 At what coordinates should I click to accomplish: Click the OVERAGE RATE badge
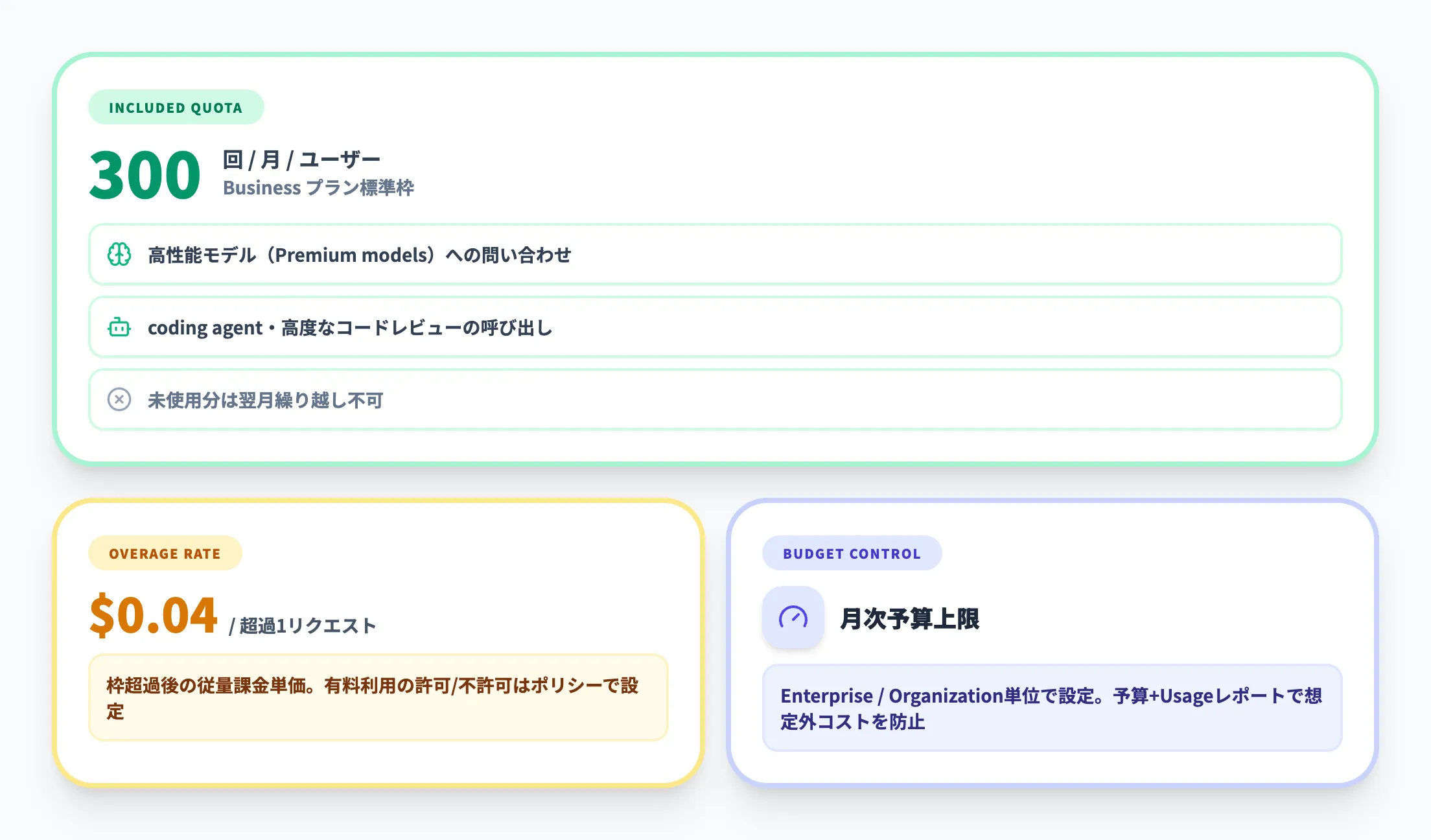tap(165, 553)
